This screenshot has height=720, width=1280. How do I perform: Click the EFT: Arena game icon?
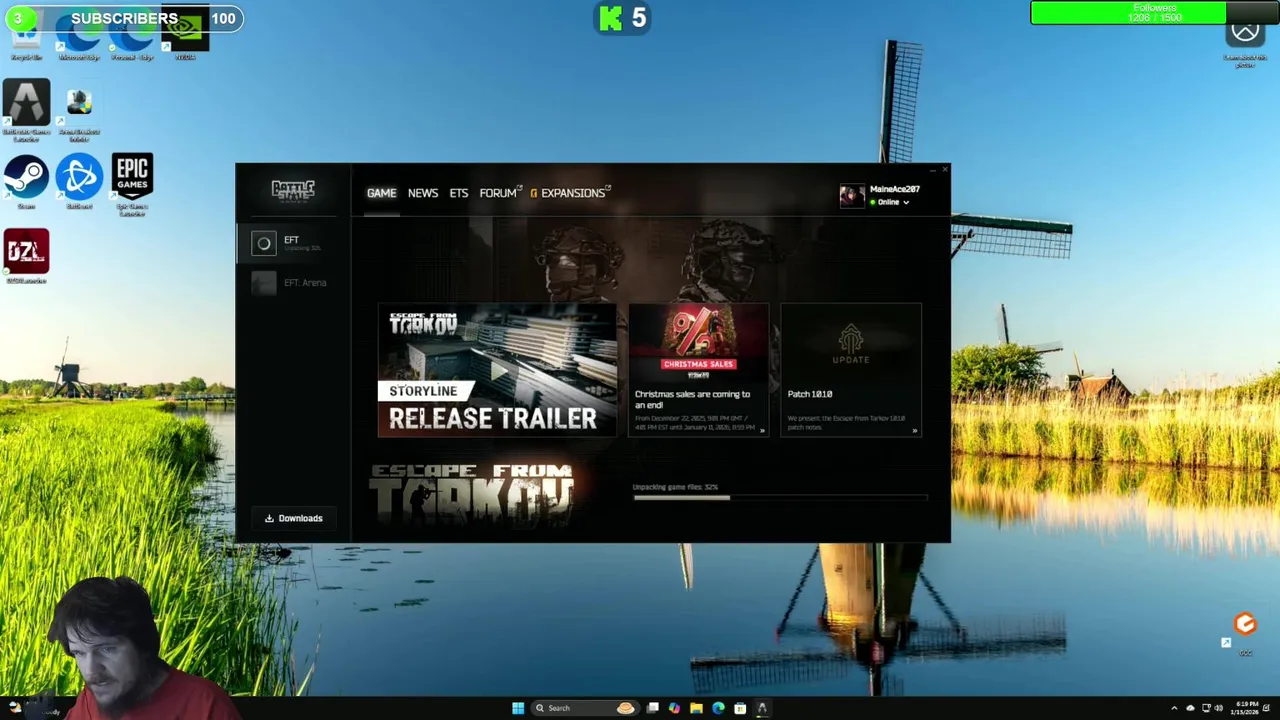tap(263, 283)
